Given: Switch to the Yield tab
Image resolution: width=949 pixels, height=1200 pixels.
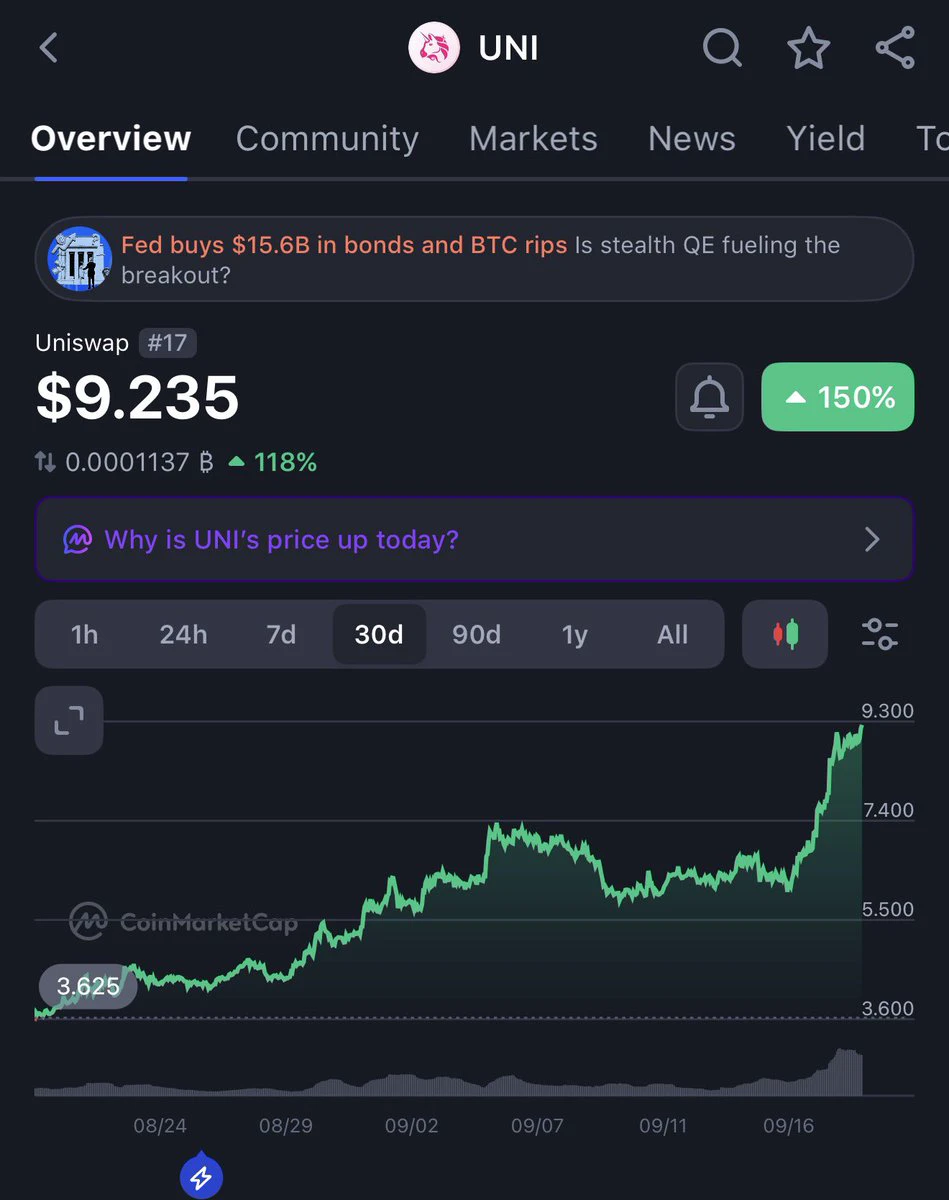Looking at the screenshot, I should (x=826, y=138).
